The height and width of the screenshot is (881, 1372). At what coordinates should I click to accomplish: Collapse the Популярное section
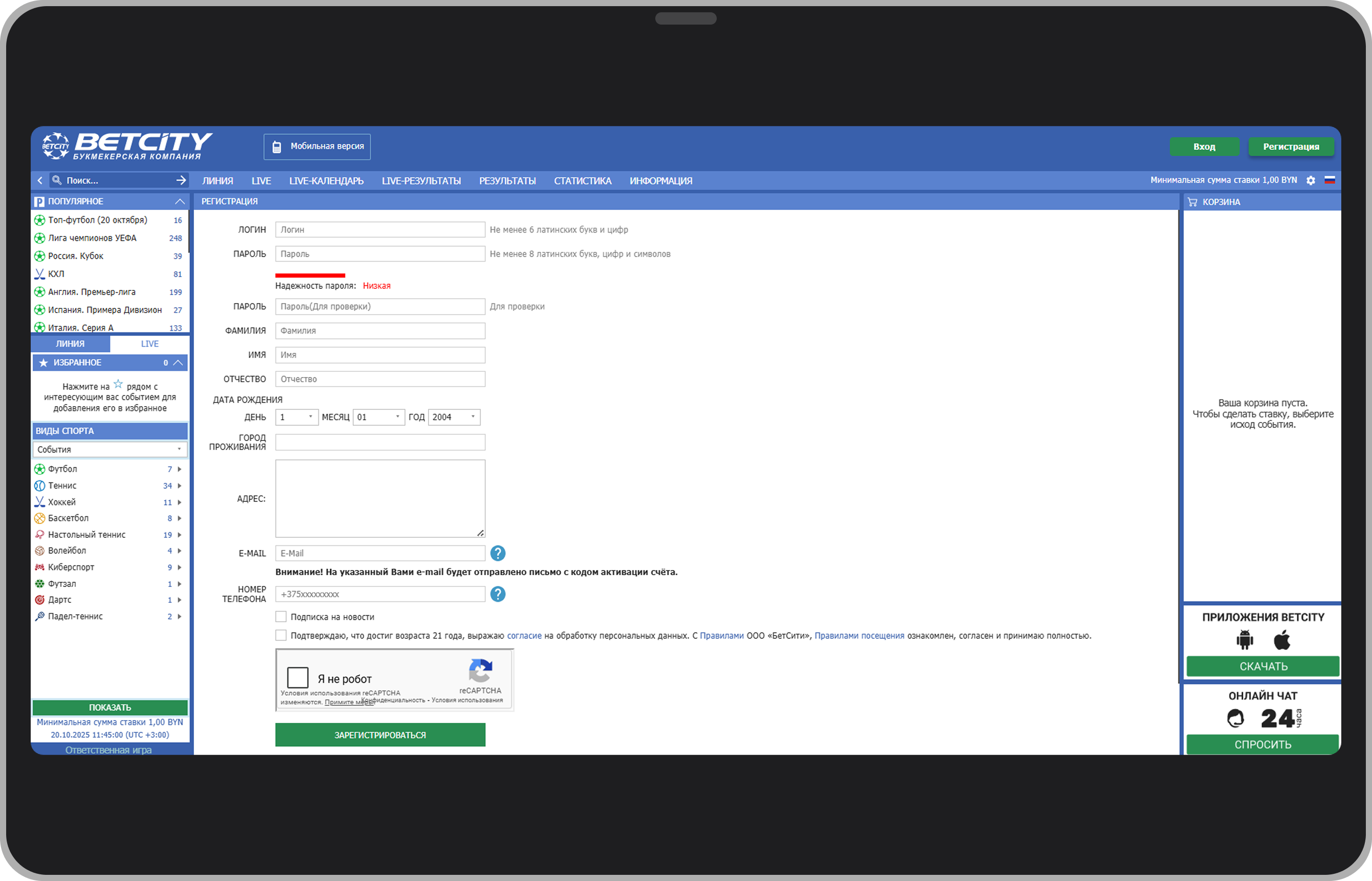tap(180, 201)
